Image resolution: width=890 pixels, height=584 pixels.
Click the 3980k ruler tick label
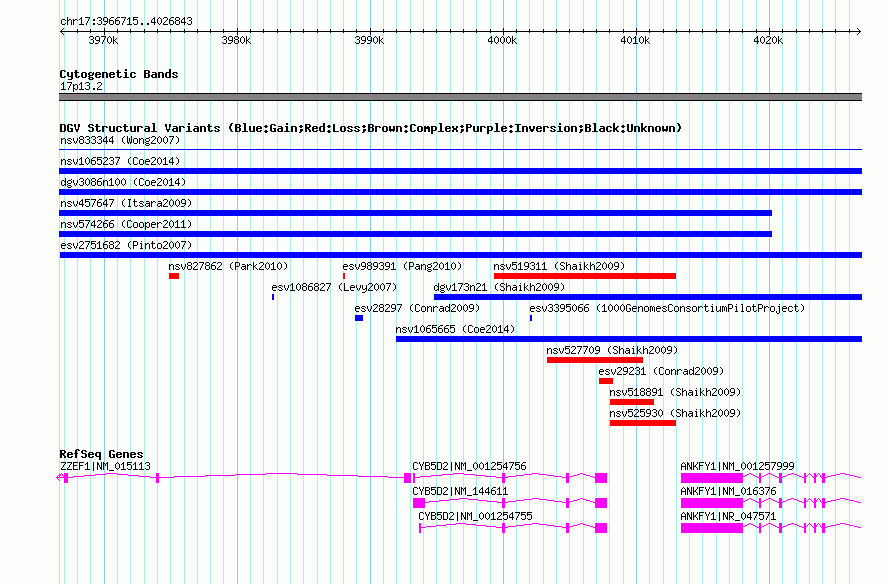point(236,40)
